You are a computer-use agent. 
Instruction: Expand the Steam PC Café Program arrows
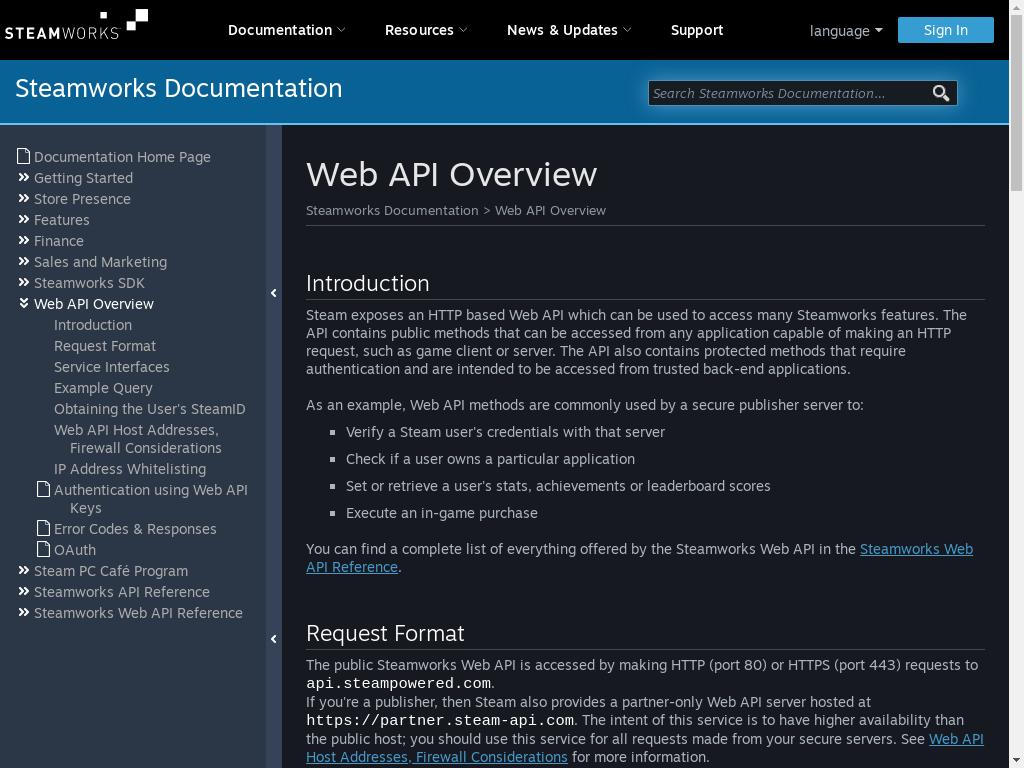[x=24, y=570]
